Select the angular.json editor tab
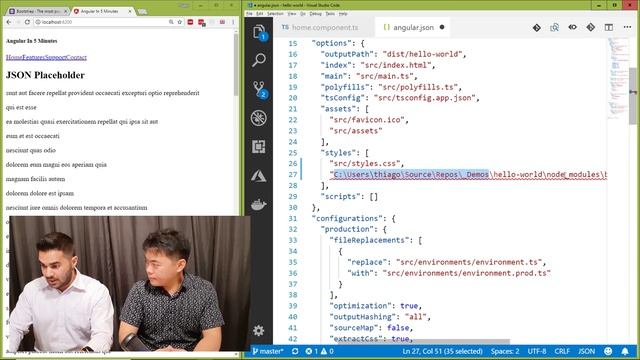This screenshot has width=640, height=360. point(413,27)
